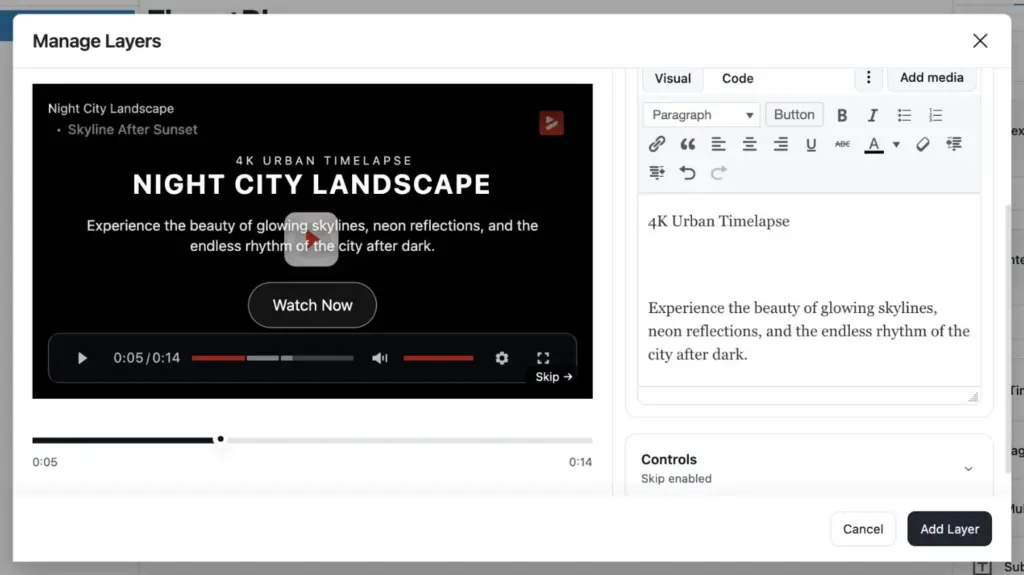Click the Skip link in the video
The height and width of the screenshot is (575, 1024).
[x=554, y=377]
